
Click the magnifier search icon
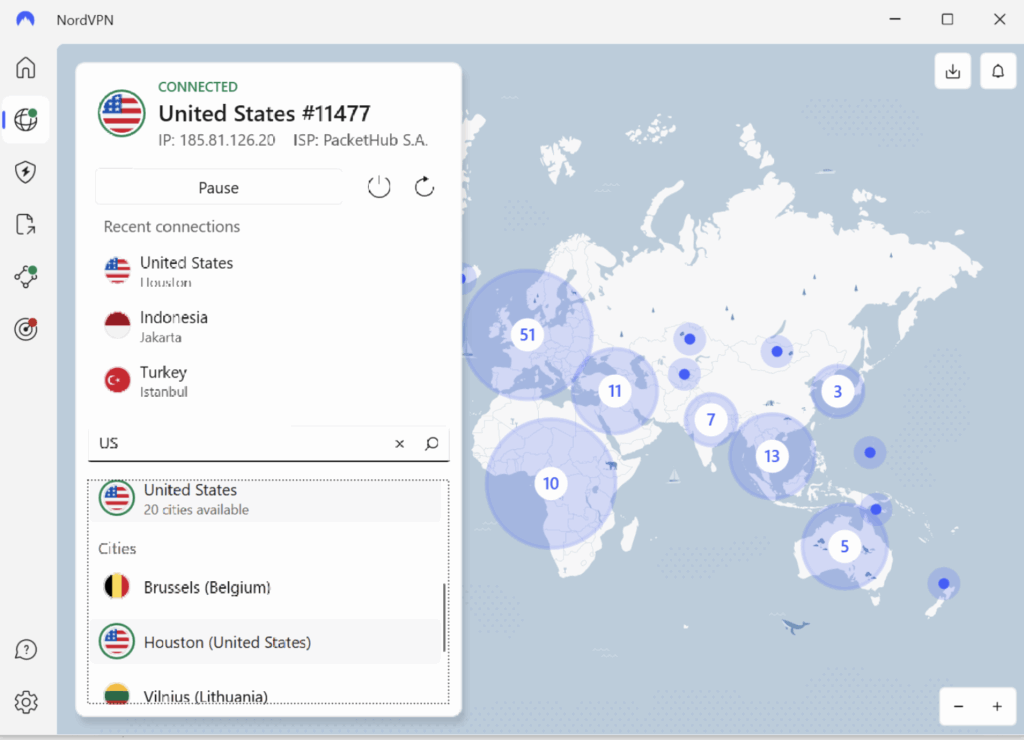tap(432, 444)
